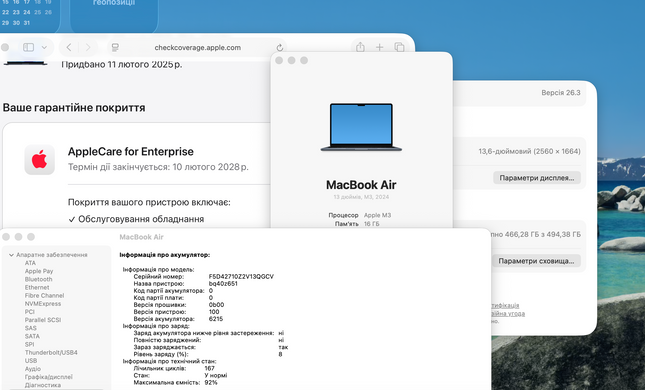Screen dimensions: 645x390
Task: Collapse Апаратне забезпечення tree section
Action: coord(12,255)
